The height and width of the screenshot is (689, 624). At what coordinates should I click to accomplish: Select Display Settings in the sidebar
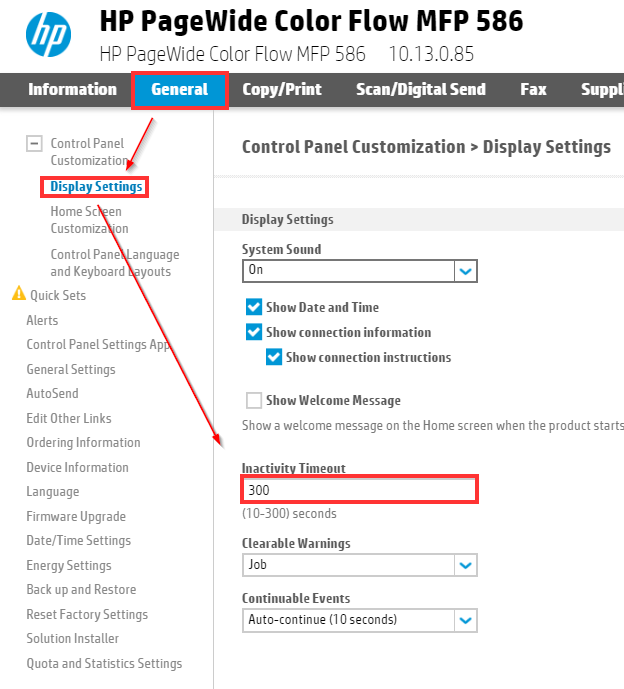pos(96,187)
